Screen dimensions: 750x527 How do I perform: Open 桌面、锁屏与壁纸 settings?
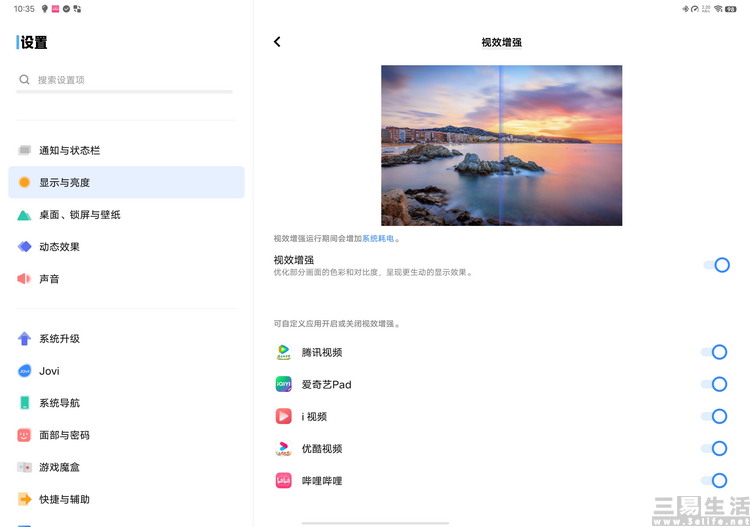click(126, 215)
